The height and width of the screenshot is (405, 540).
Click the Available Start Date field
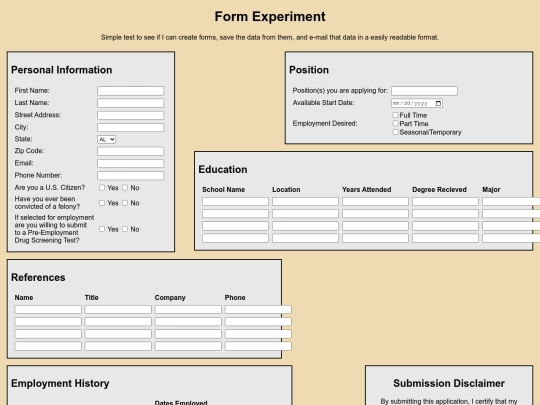coord(417,103)
